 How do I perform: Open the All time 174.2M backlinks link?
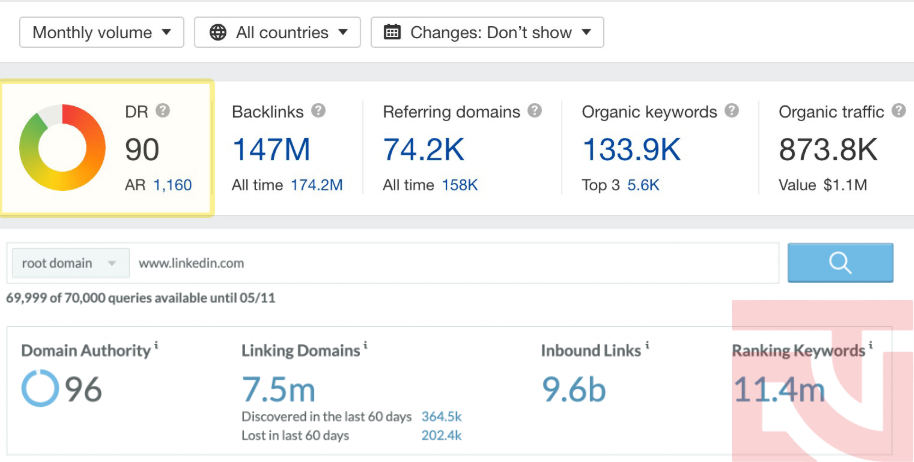(x=317, y=185)
